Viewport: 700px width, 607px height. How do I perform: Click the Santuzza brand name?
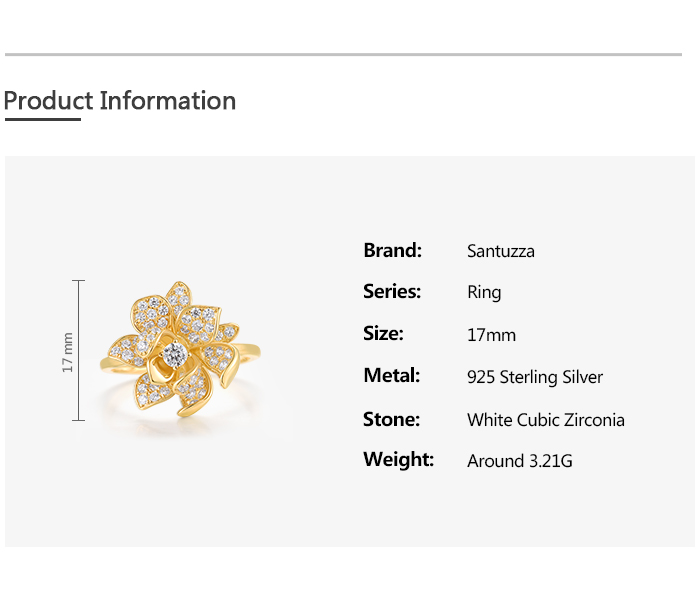point(500,251)
